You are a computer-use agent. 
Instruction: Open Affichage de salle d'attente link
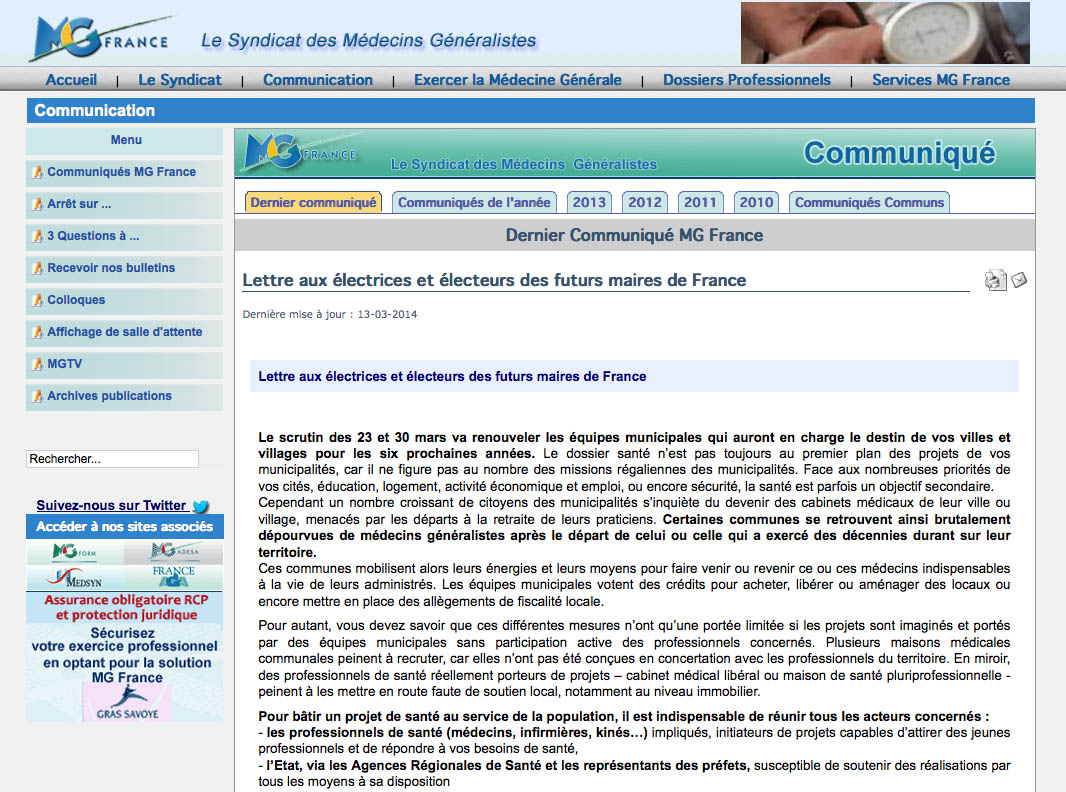point(124,332)
